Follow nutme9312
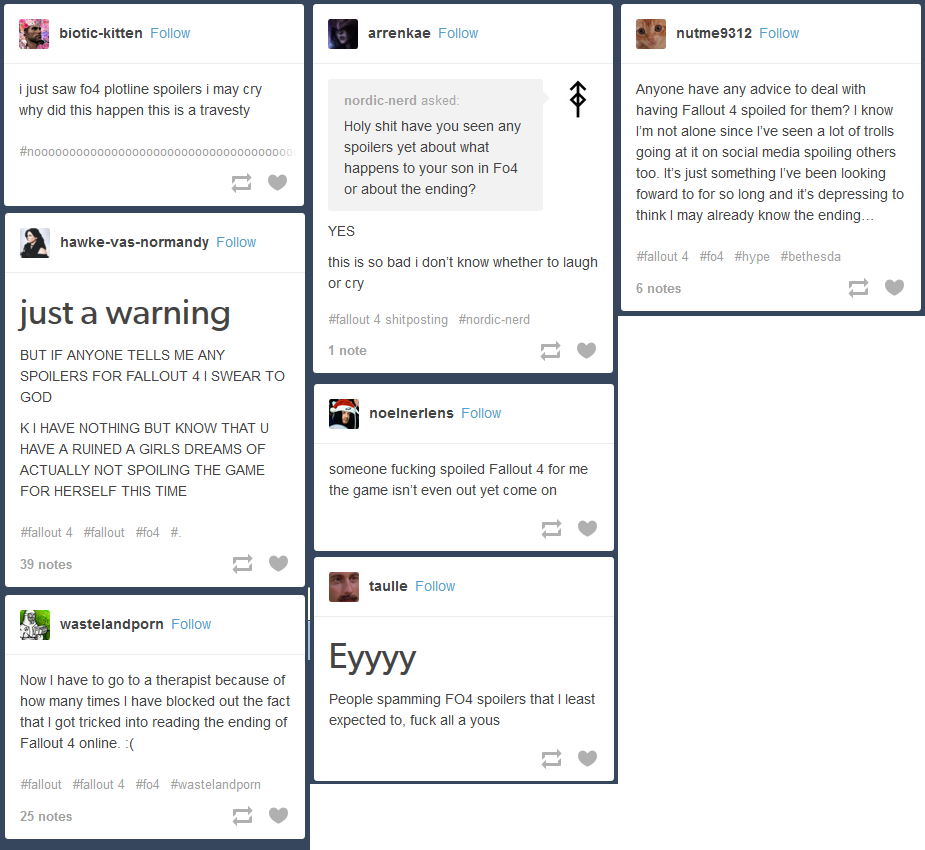925x850 pixels. [x=779, y=33]
